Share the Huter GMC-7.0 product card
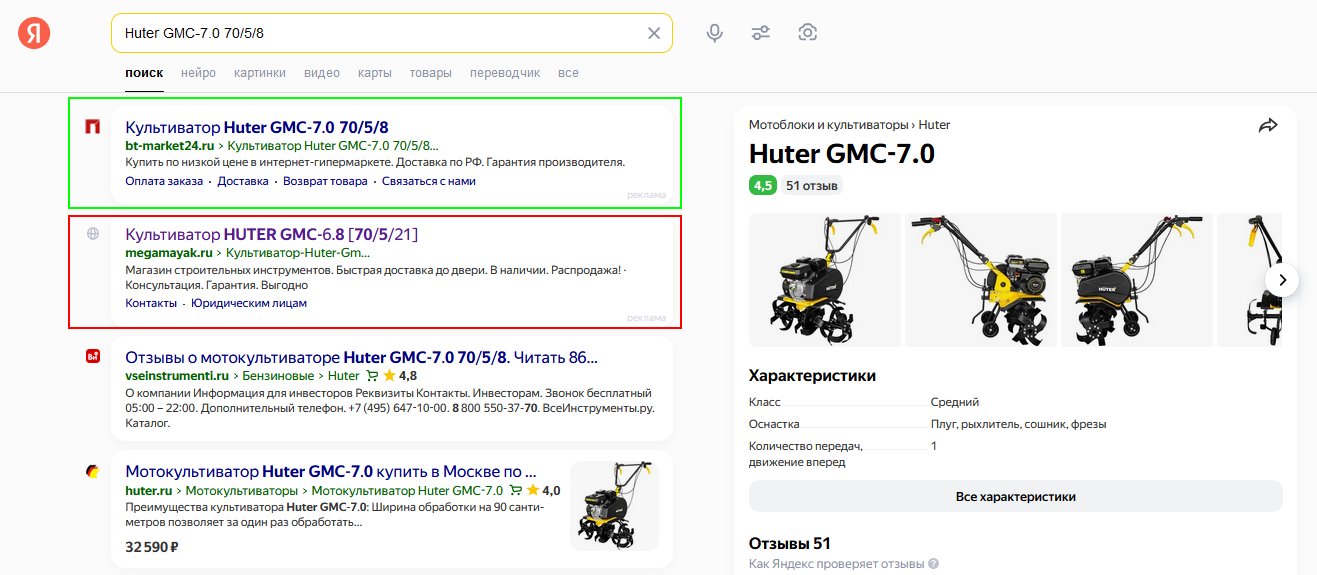This screenshot has height=575, width=1317. click(x=1268, y=125)
